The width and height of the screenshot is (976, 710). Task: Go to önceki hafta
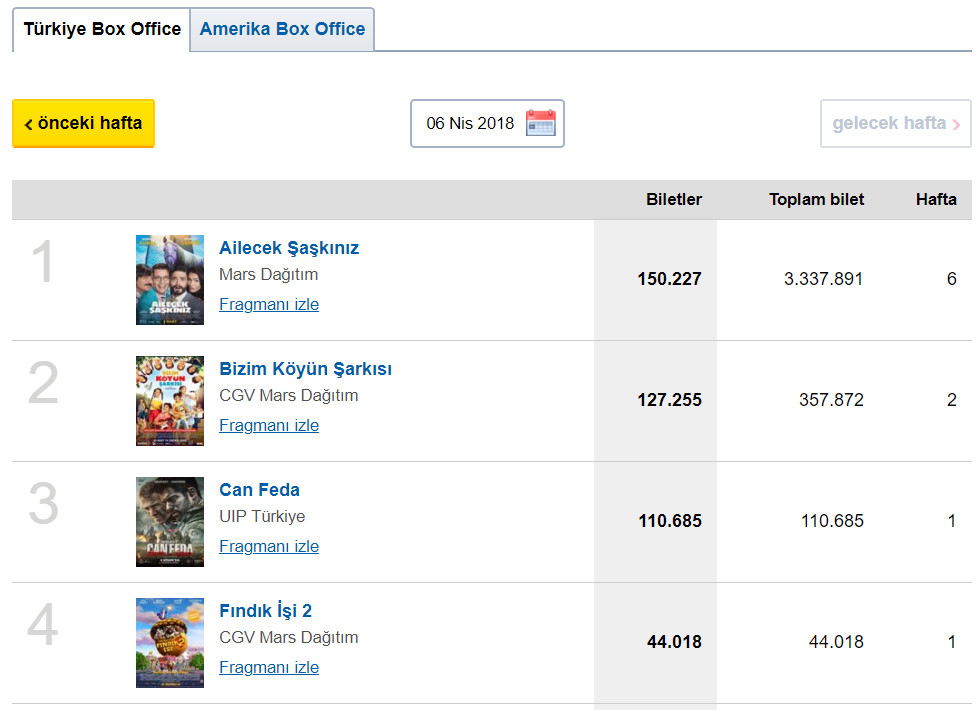pyautogui.click(x=83, y=123)
